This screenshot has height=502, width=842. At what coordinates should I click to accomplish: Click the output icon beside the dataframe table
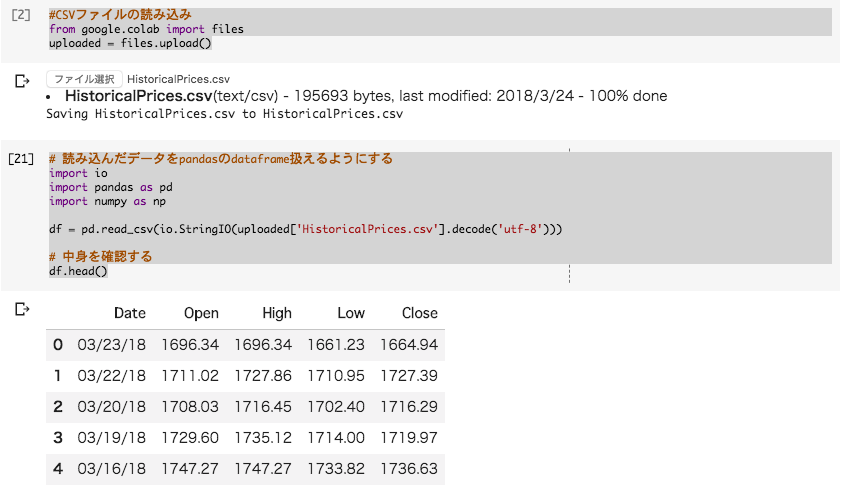[x=22, y=309]
